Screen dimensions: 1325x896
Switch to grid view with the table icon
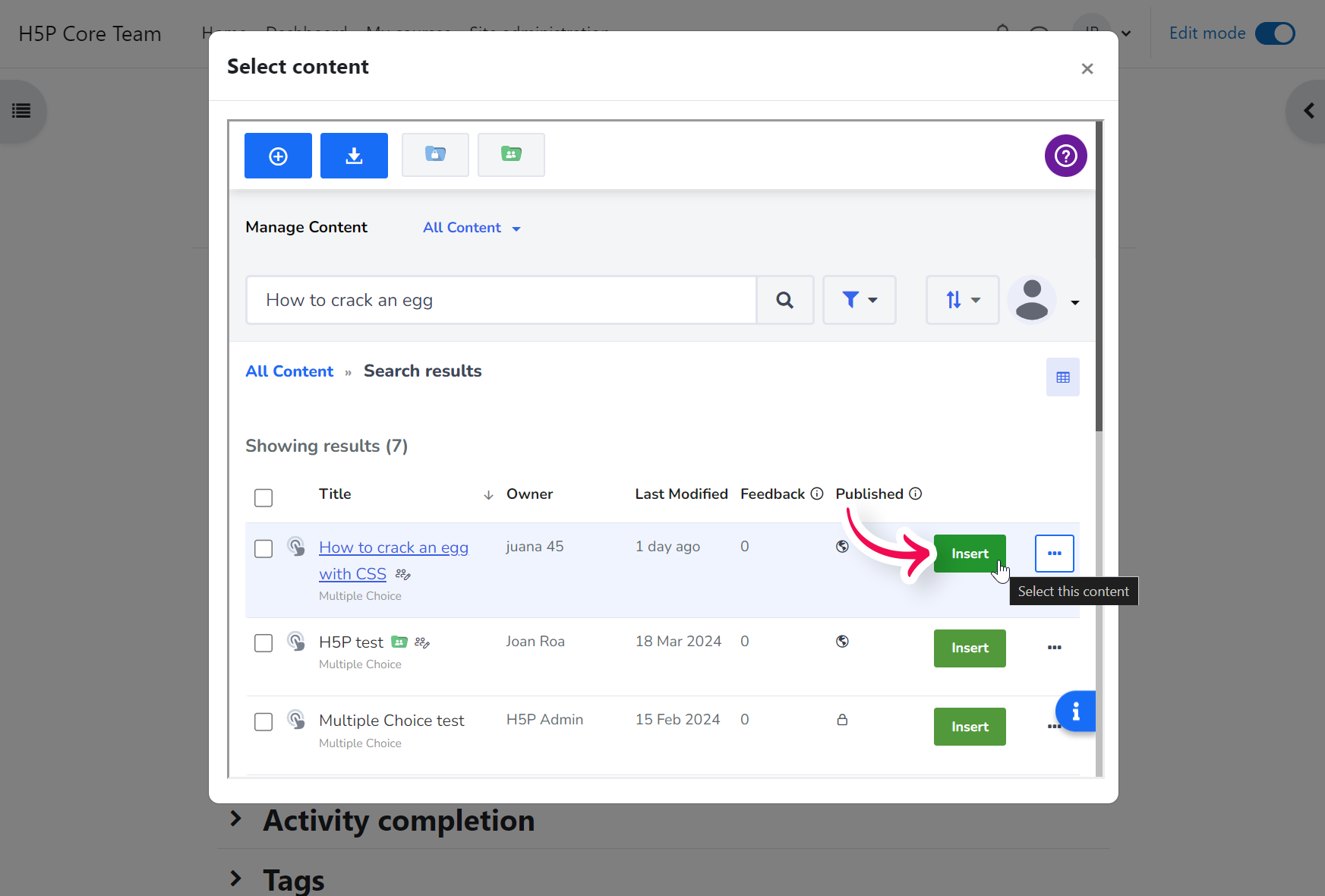1062,377
